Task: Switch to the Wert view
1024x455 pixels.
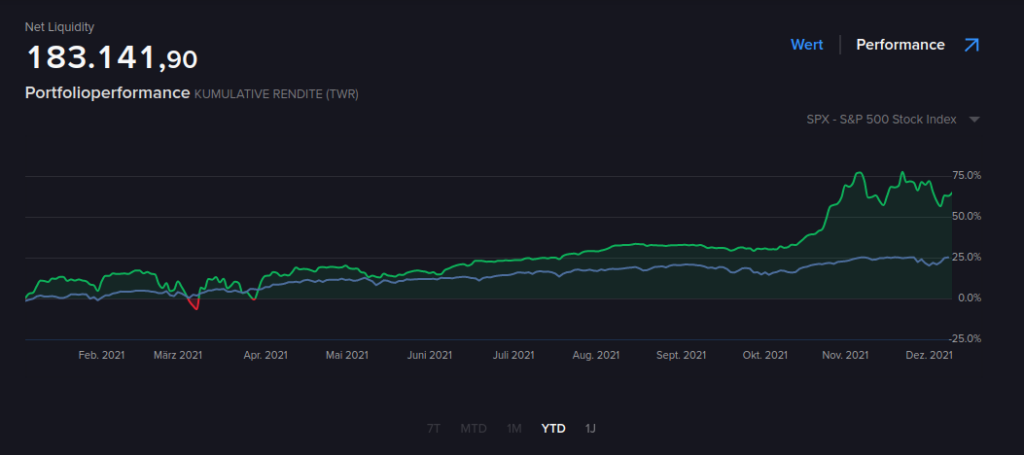Action: [806, 45]
